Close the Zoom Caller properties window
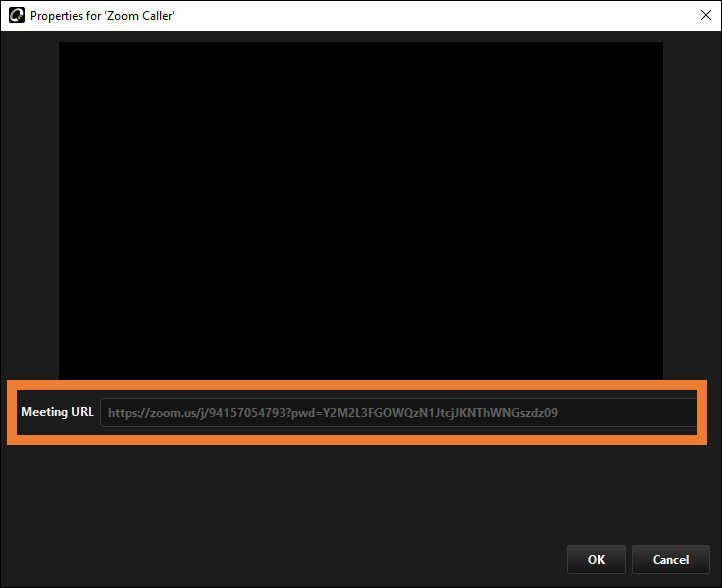 pos(705,15)
